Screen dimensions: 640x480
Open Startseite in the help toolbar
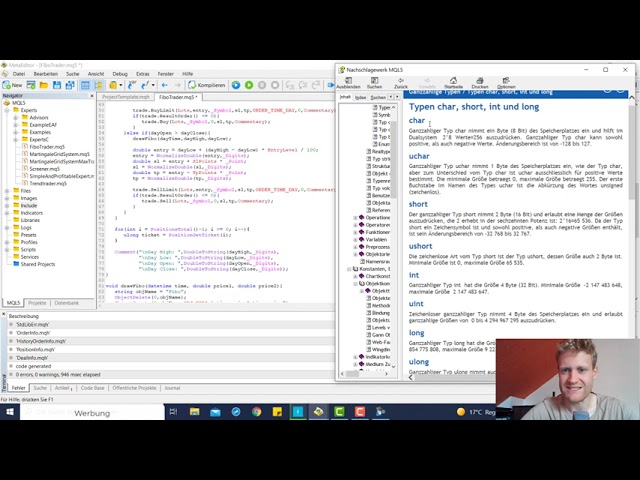[x=453, y=83]
